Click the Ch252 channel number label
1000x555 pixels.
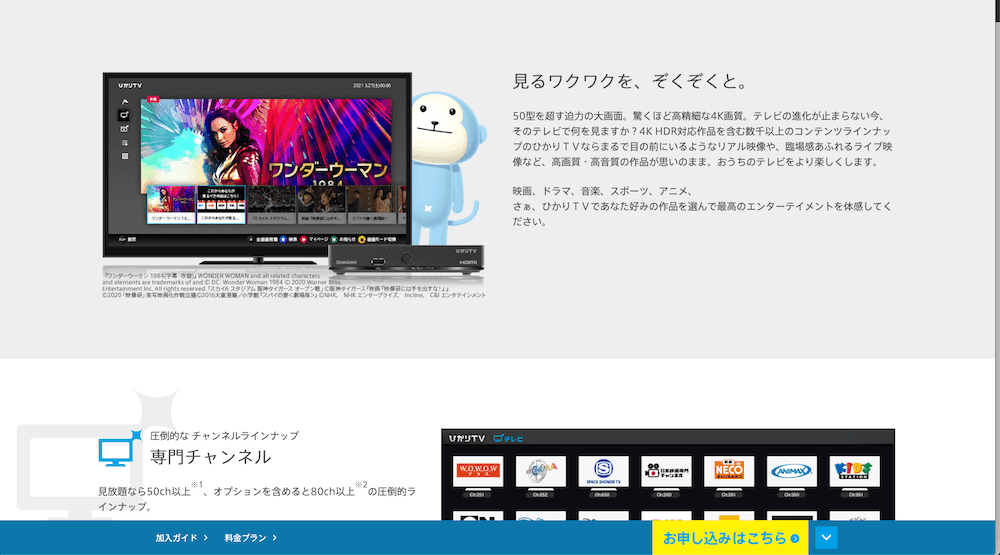coord(540,494)
